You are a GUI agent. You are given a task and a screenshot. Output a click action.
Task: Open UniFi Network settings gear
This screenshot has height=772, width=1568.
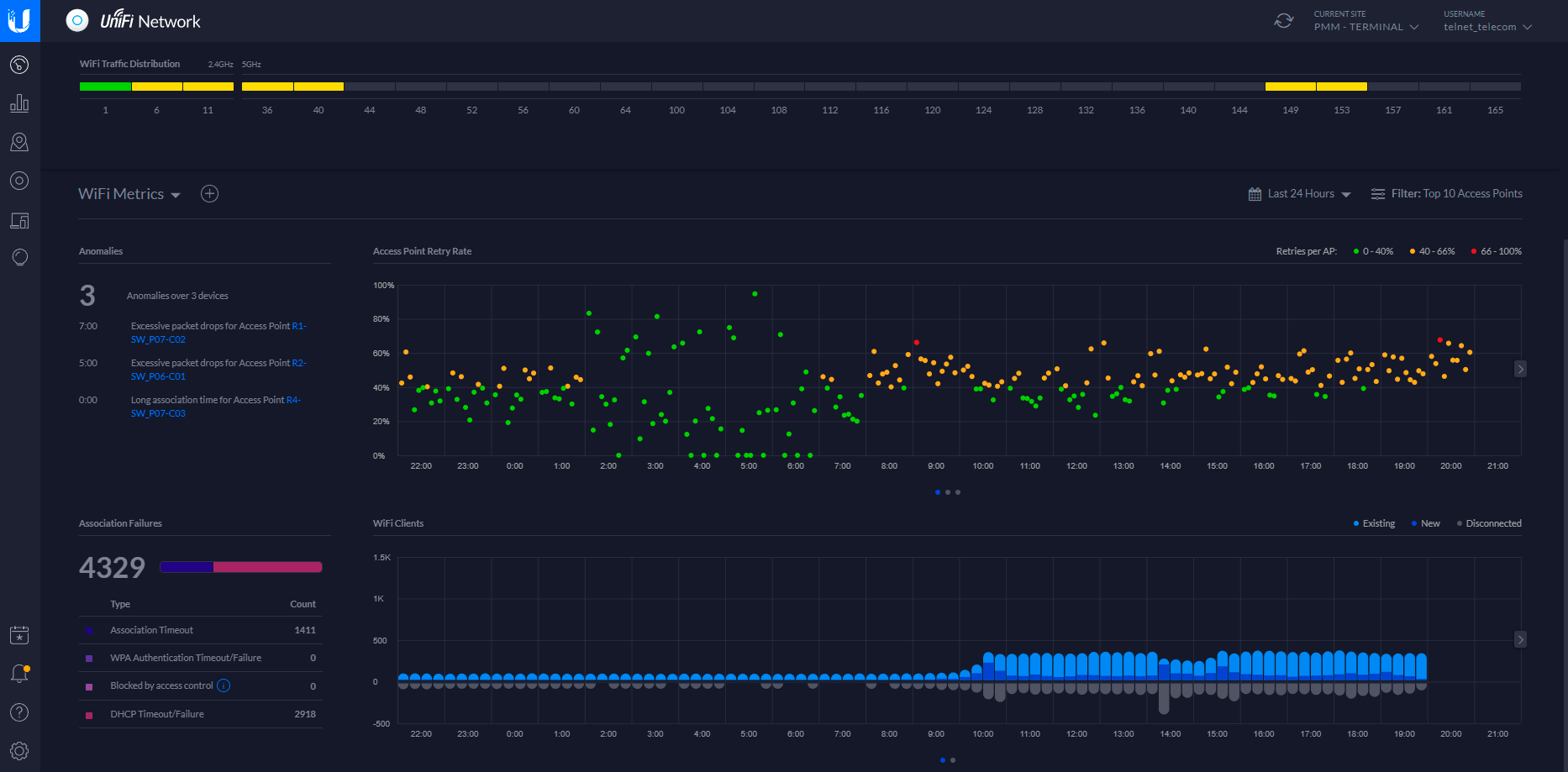[x=19, y=750]
